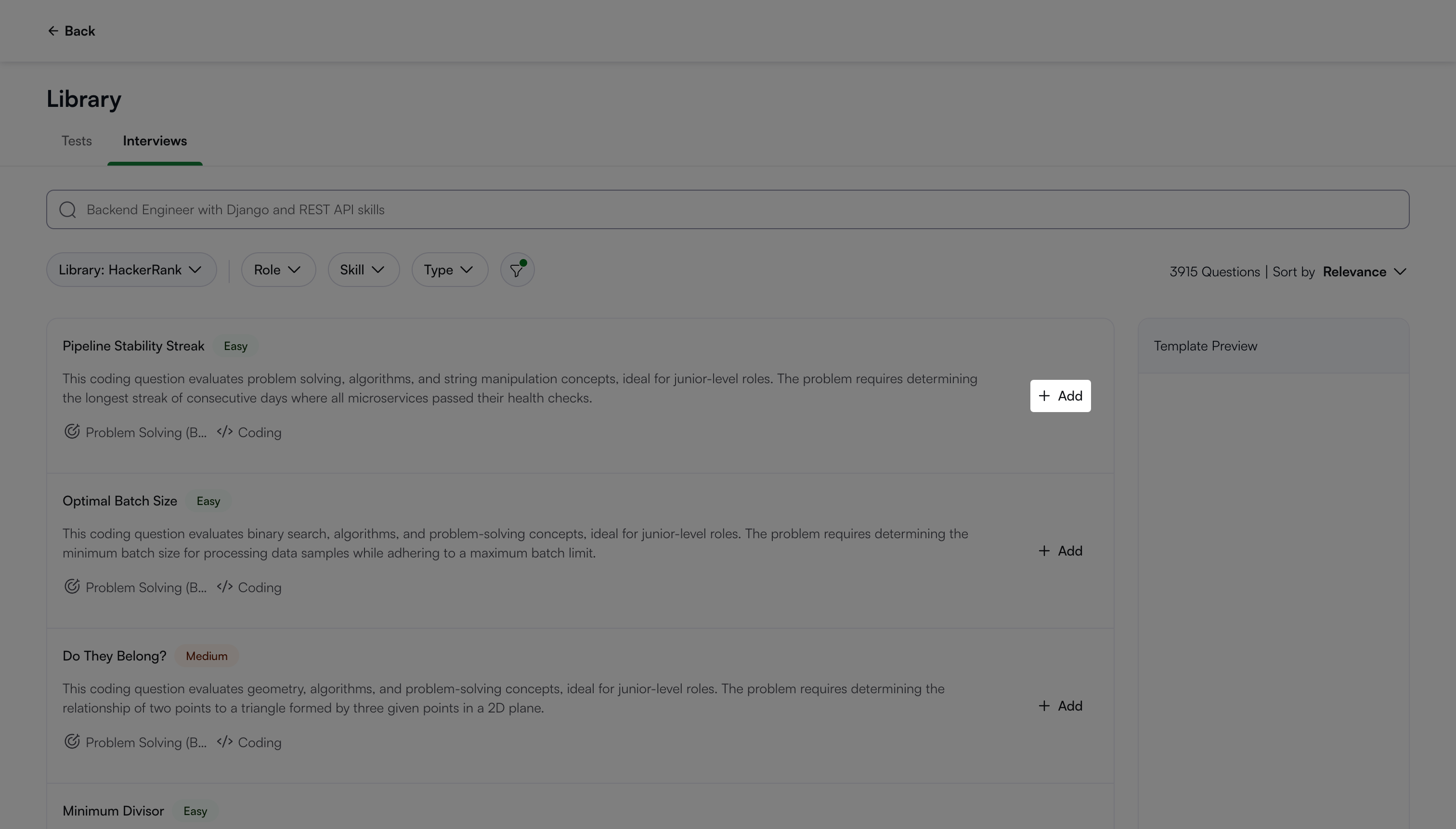This screenshot has width=1456, height=829.
Task: Open the Library: HackerRank dropdown
Action: click(131, 270)
